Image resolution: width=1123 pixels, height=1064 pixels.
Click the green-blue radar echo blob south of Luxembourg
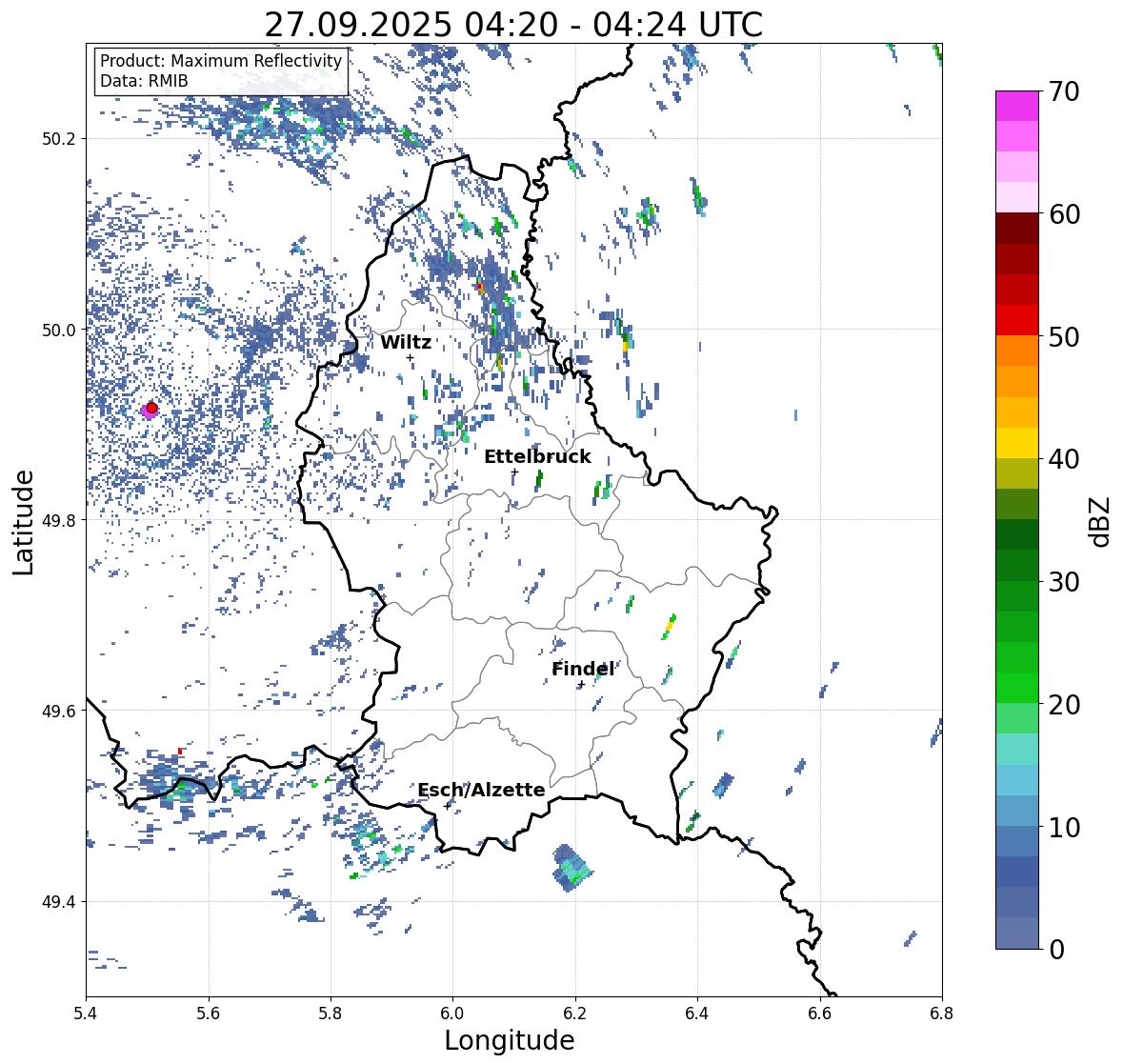(x=572, y=867)
